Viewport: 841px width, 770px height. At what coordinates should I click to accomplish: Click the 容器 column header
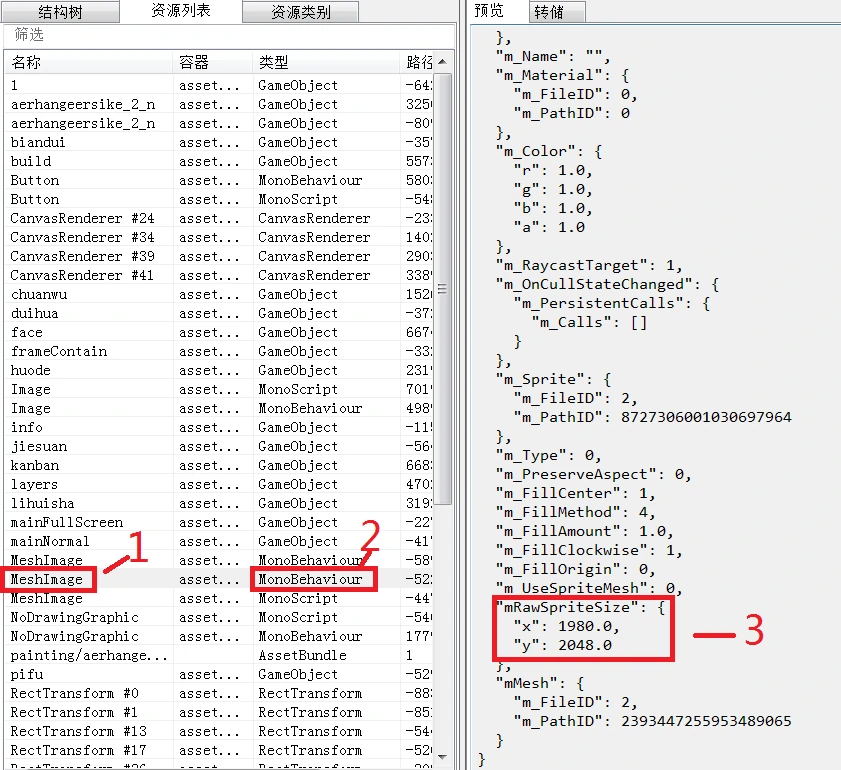pos(210,62)
